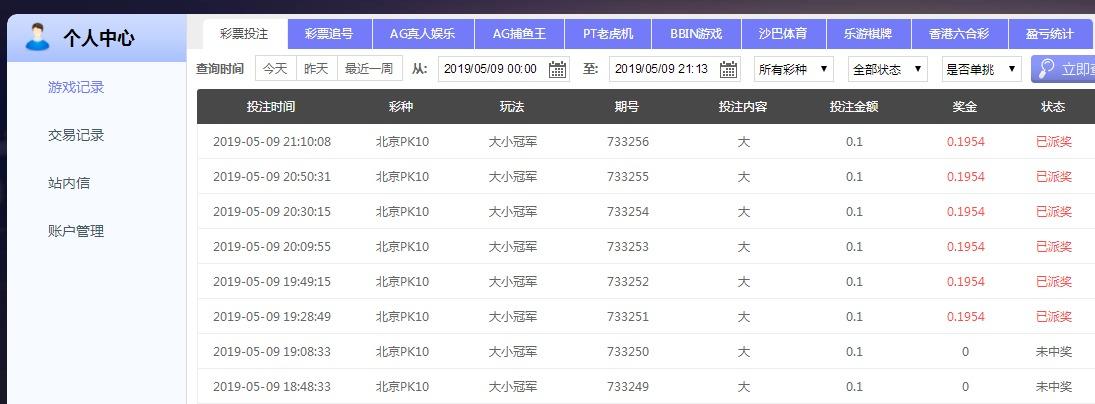Open 交易记录 in the sidebar

pyautogui.click(x=76, y=135)
